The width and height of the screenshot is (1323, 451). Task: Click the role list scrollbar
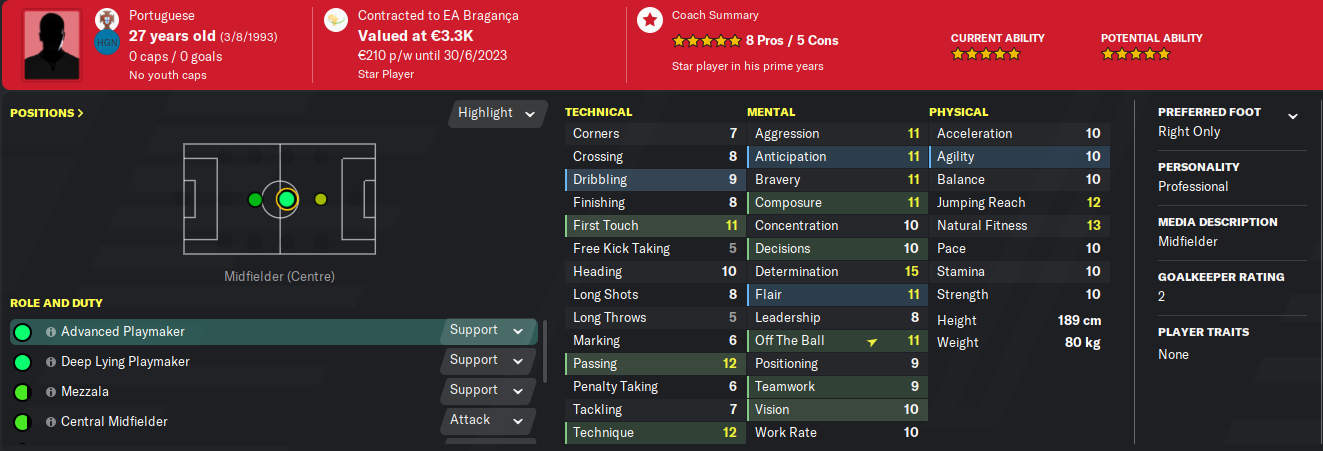544,366
